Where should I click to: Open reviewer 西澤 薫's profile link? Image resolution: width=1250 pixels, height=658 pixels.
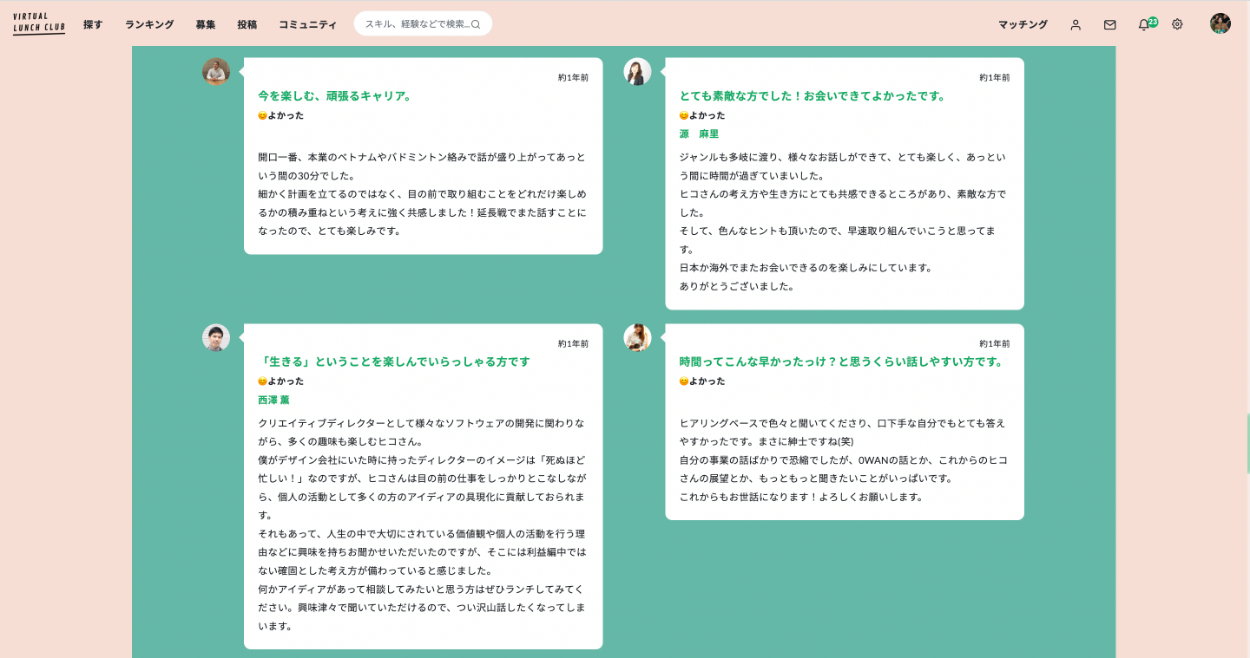[x=274, y=400]
